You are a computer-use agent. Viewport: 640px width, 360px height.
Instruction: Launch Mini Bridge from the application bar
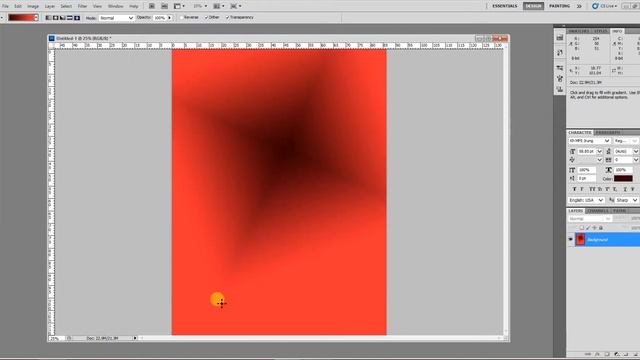tap(164, 6)
